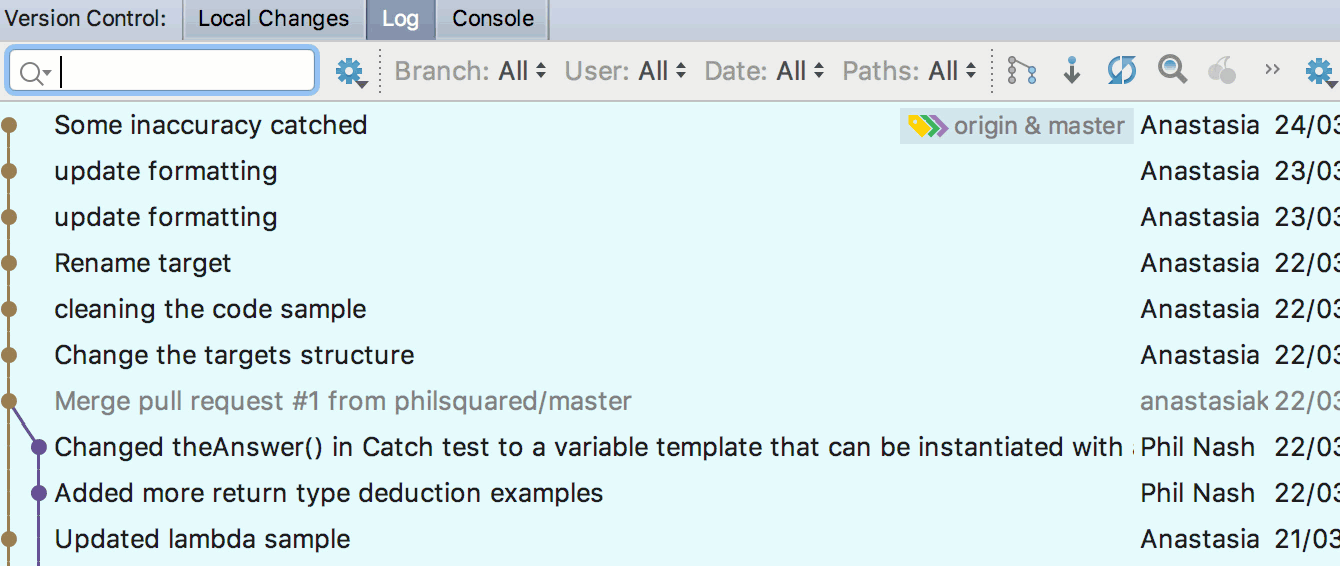Toggle IntelliSort branch icon
This screenshot has height=566, width=1340.
pos(1021,71)
